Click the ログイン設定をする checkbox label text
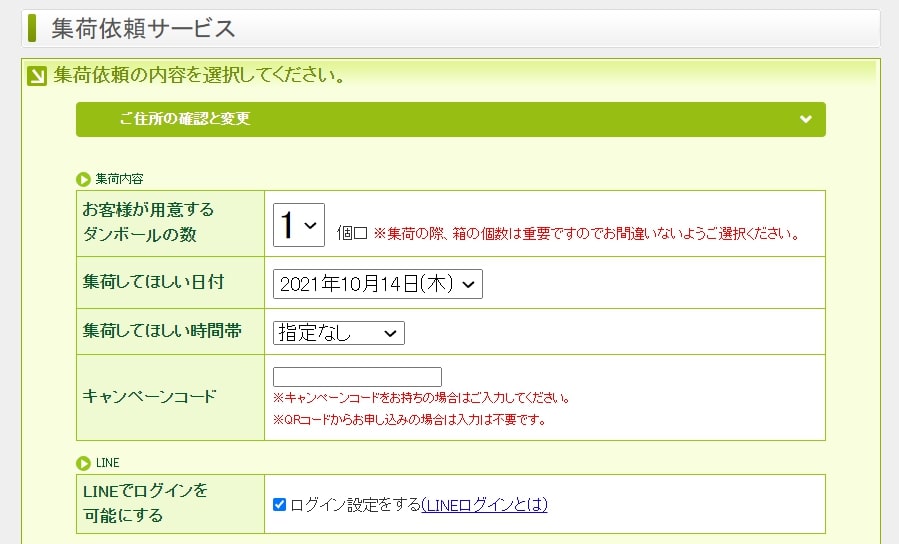The height and width of the screenshot is (544, 899). click(355, 505)
